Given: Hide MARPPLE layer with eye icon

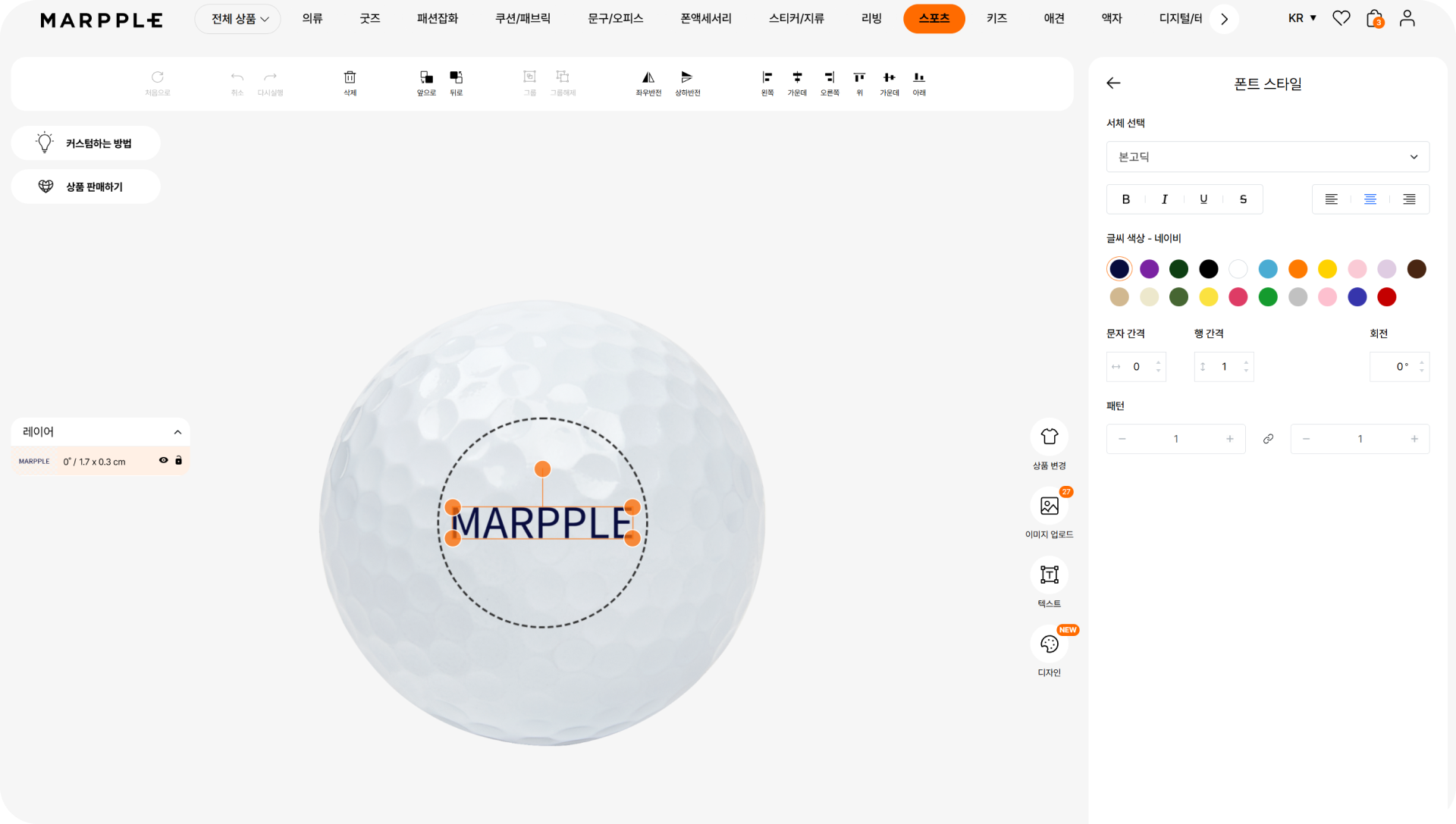Looking at the screenshot, I should pyautogui.click(x=163, y=460).
